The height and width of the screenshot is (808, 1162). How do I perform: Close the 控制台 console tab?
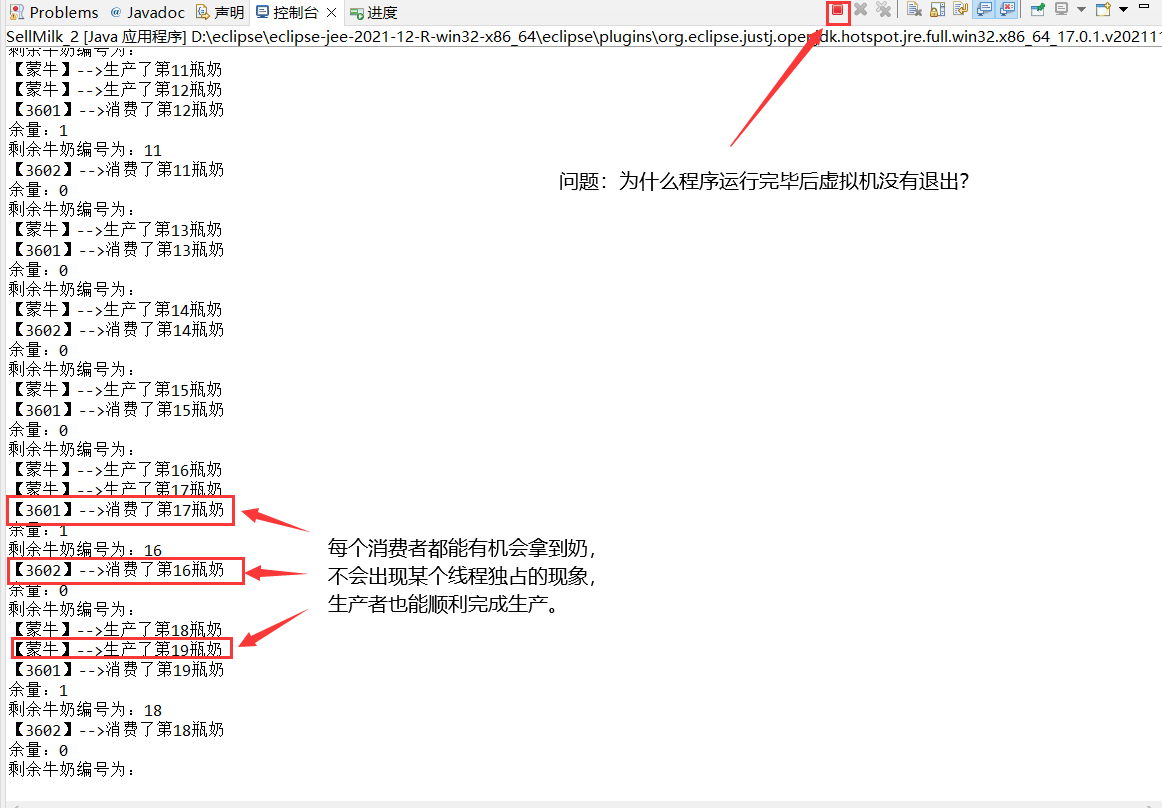coord(332,13)
